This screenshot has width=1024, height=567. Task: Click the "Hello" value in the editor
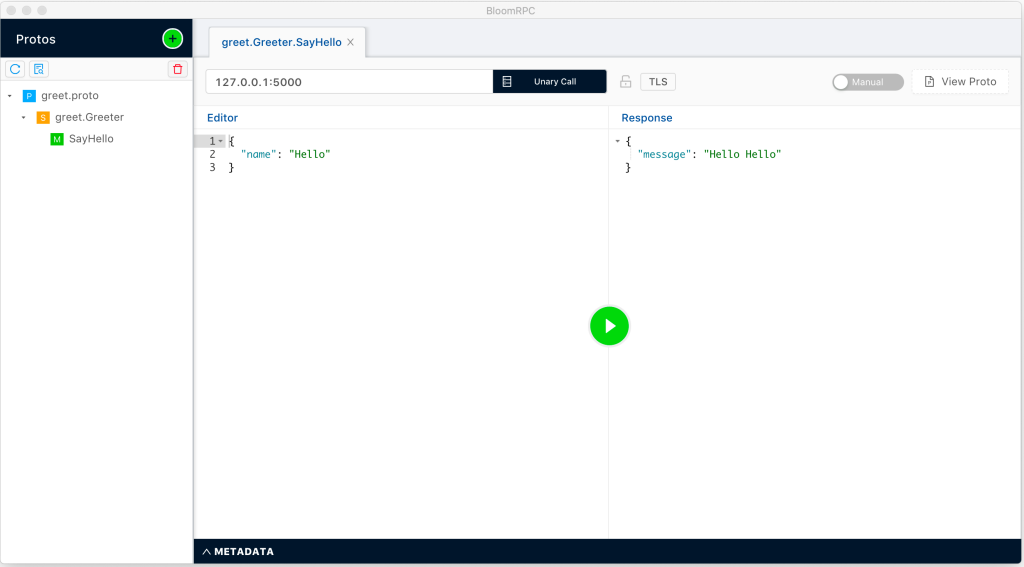310,154
